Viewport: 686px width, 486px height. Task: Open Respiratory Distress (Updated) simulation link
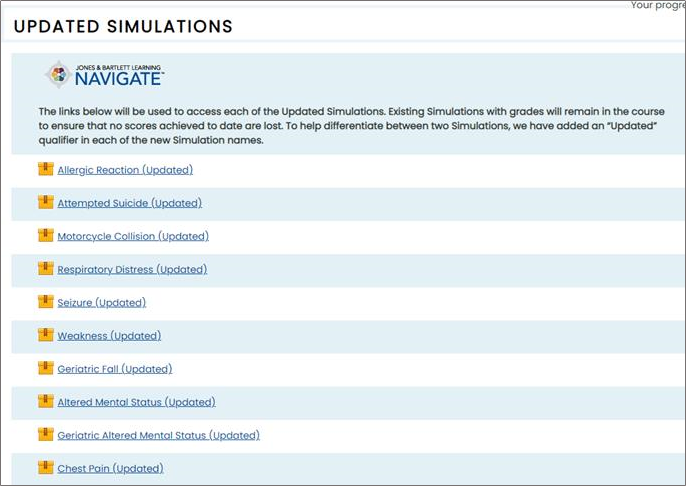point(132,269)
